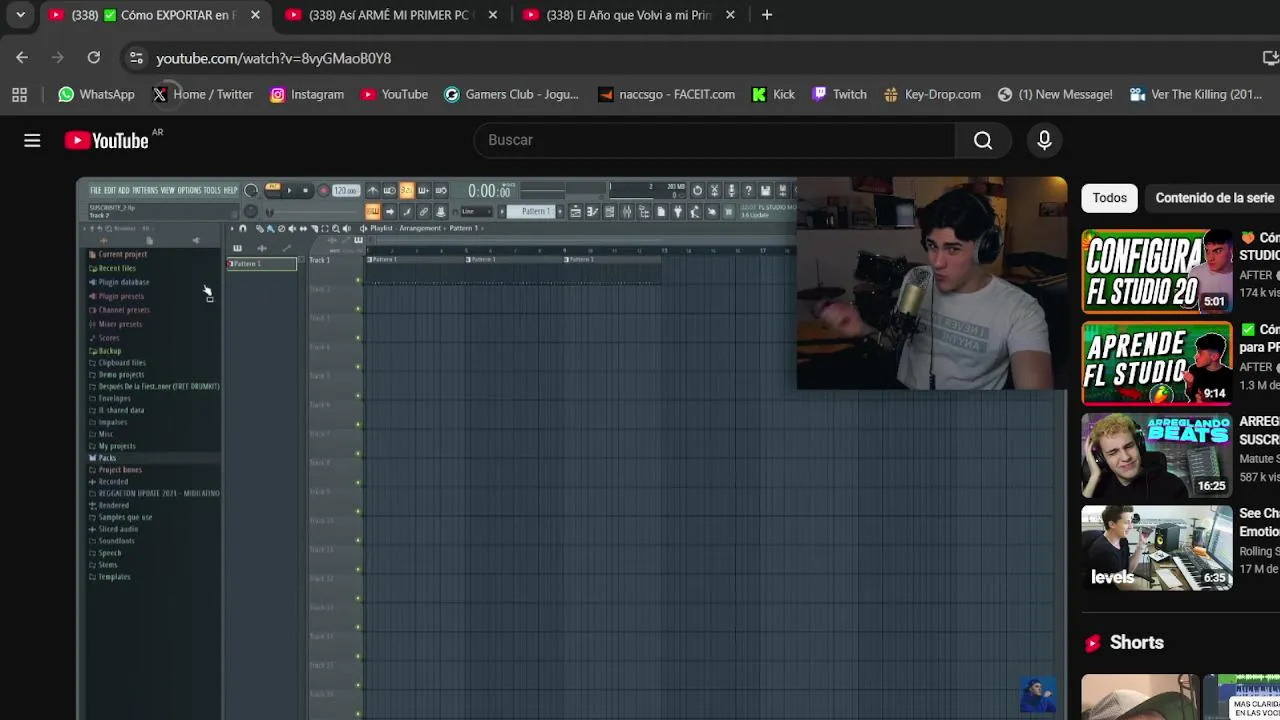Click the question mark help icon in FL Studio
The image size is (1280, 720).
[x=748, y=190]
